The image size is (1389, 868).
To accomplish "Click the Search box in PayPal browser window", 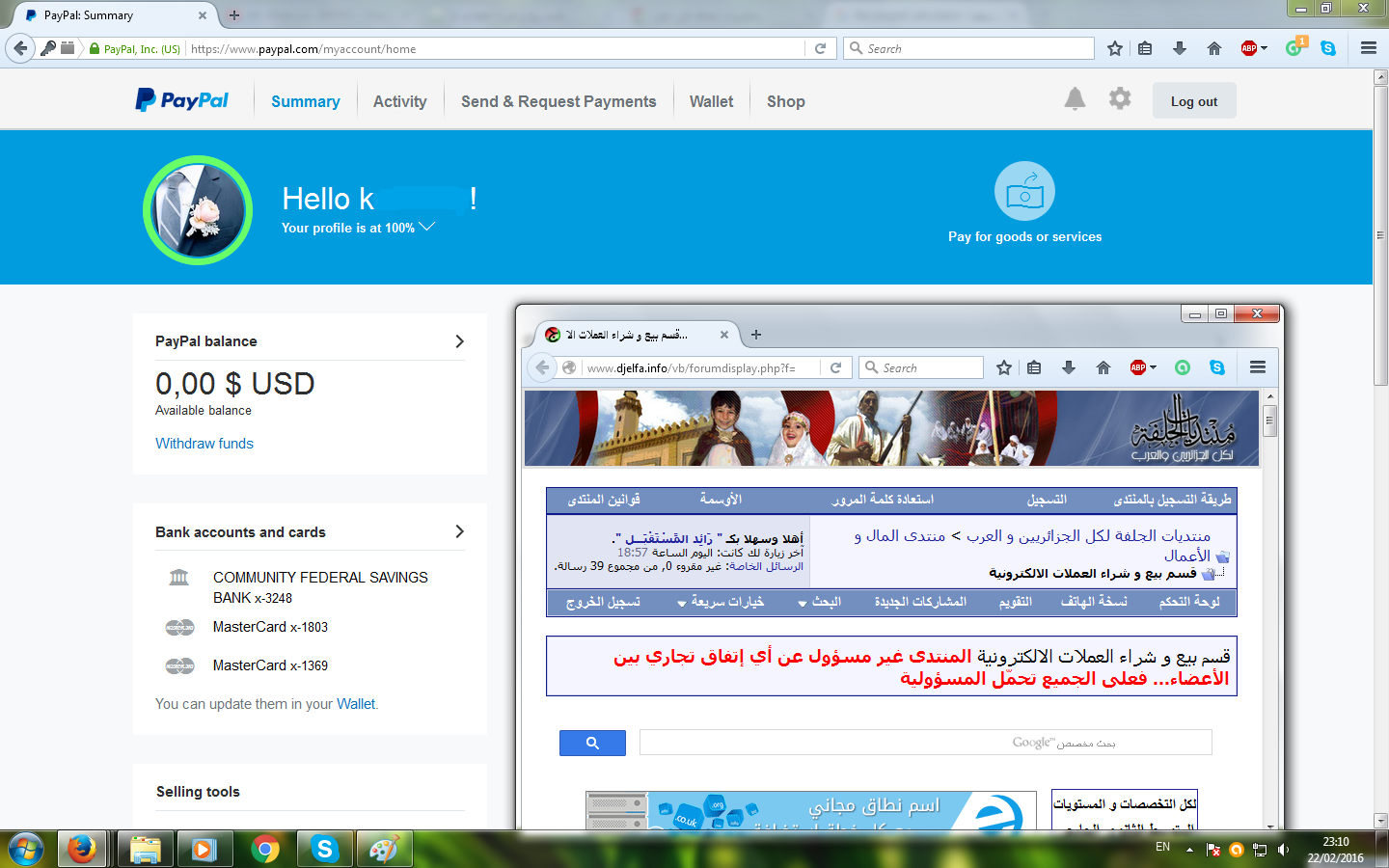I will click(x=968, y=48).
